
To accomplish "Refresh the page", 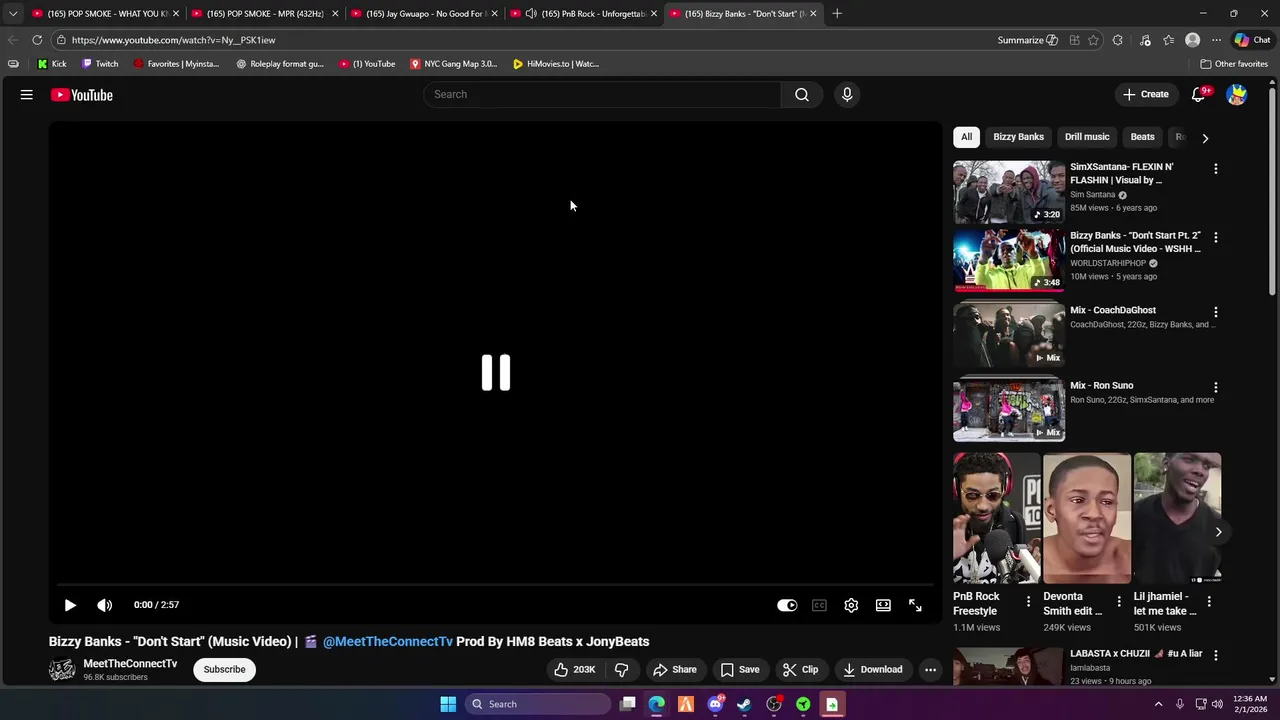I will click(37, 40).
